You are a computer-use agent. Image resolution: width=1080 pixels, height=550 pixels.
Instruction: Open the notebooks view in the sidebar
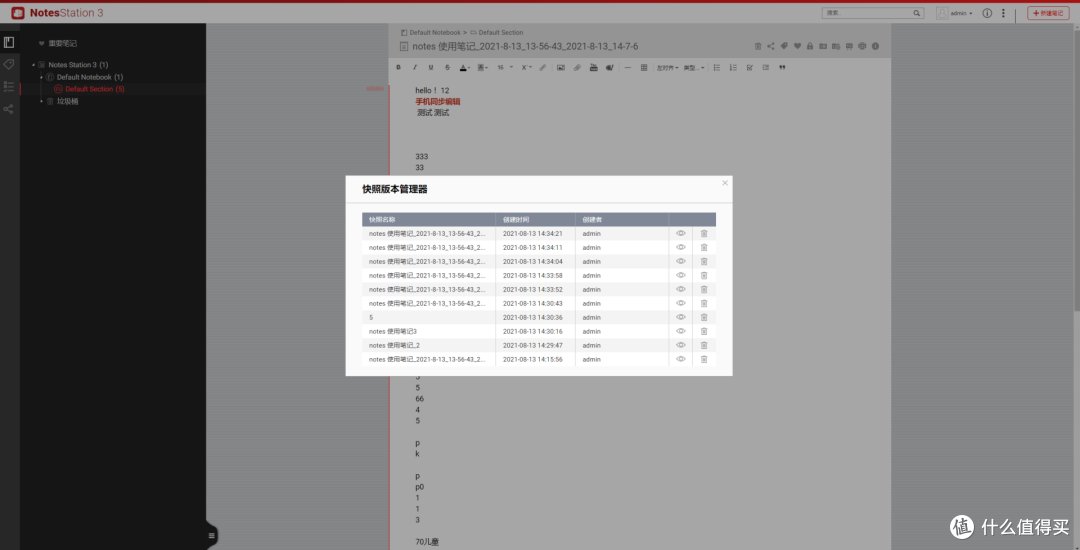(9, 43)
